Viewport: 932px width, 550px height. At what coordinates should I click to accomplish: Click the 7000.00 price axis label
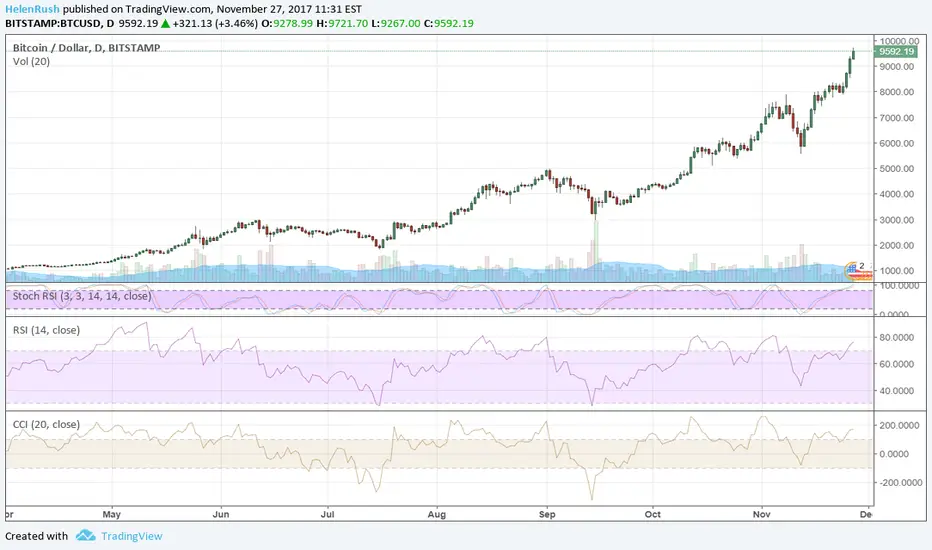coord(897,118)
